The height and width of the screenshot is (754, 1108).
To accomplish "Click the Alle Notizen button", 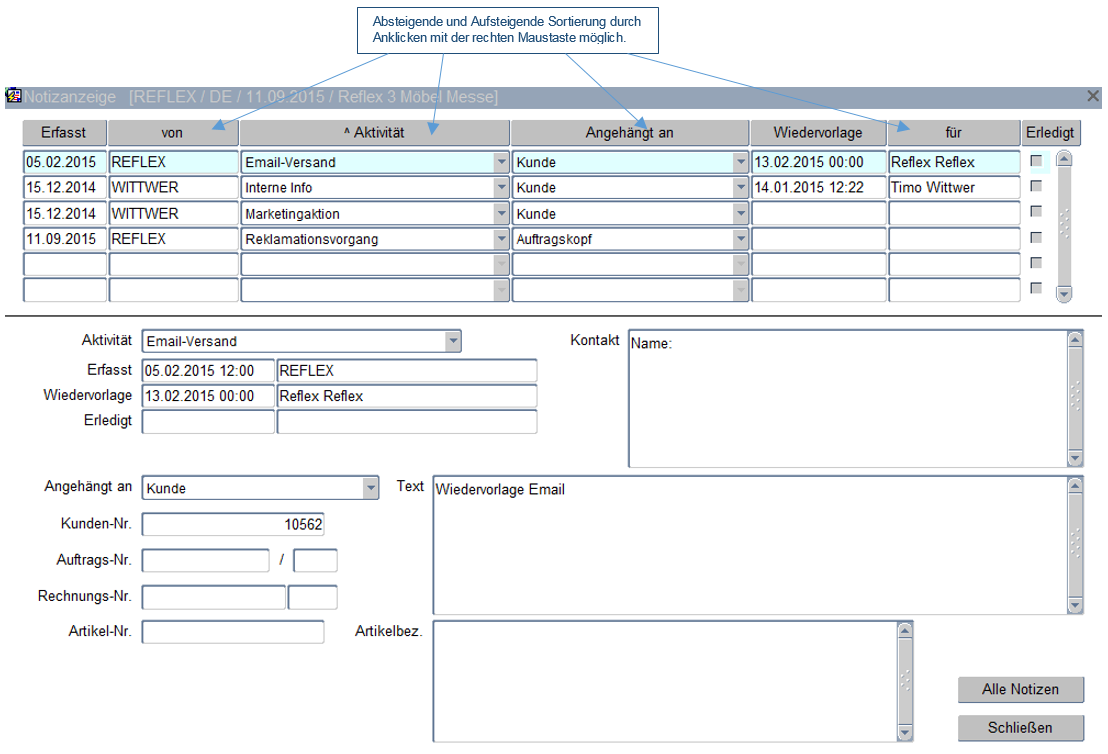I will (1020, 690).
